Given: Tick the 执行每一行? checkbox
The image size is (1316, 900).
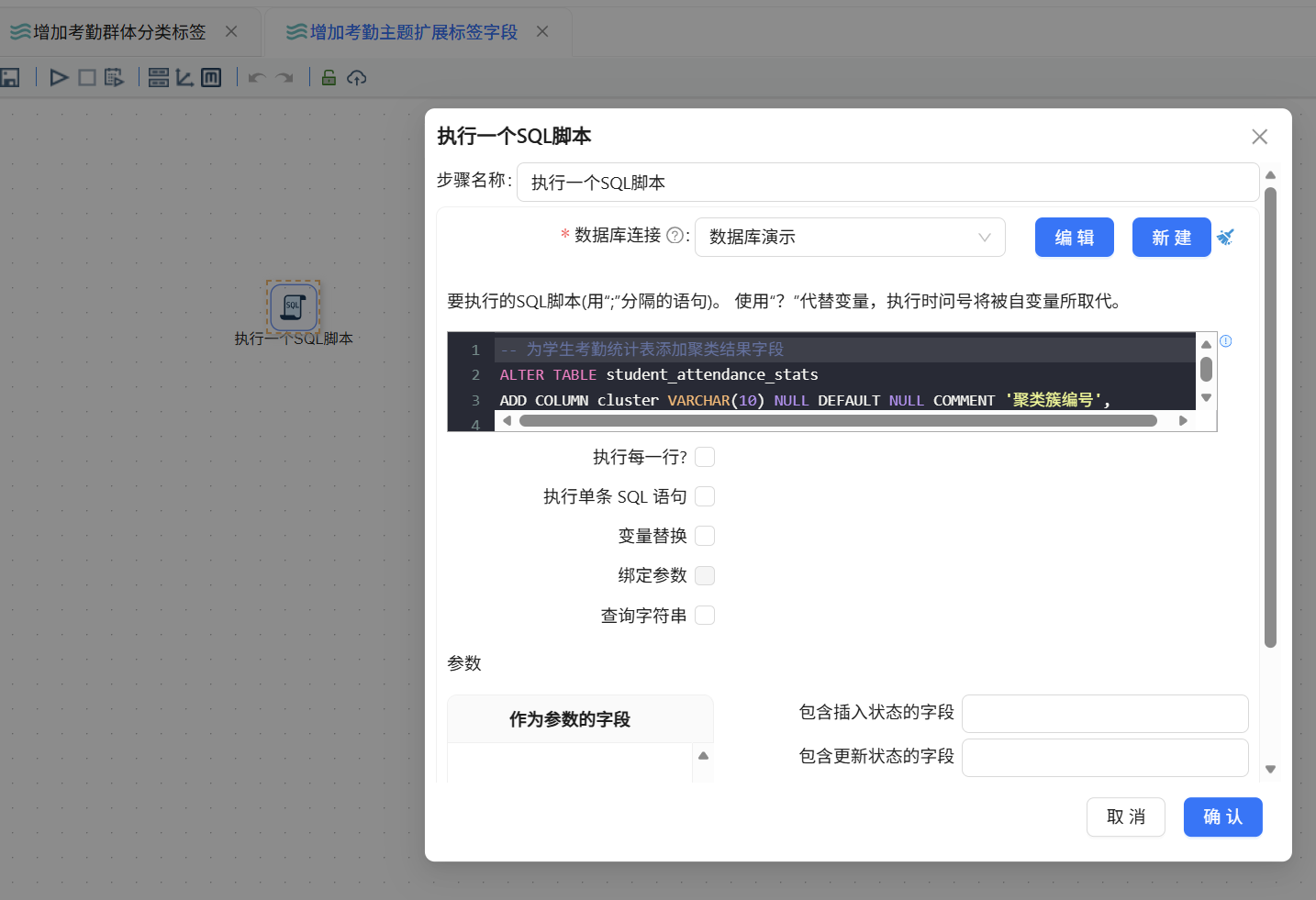Looking at the screenshot, I should (x=705, y=457).
